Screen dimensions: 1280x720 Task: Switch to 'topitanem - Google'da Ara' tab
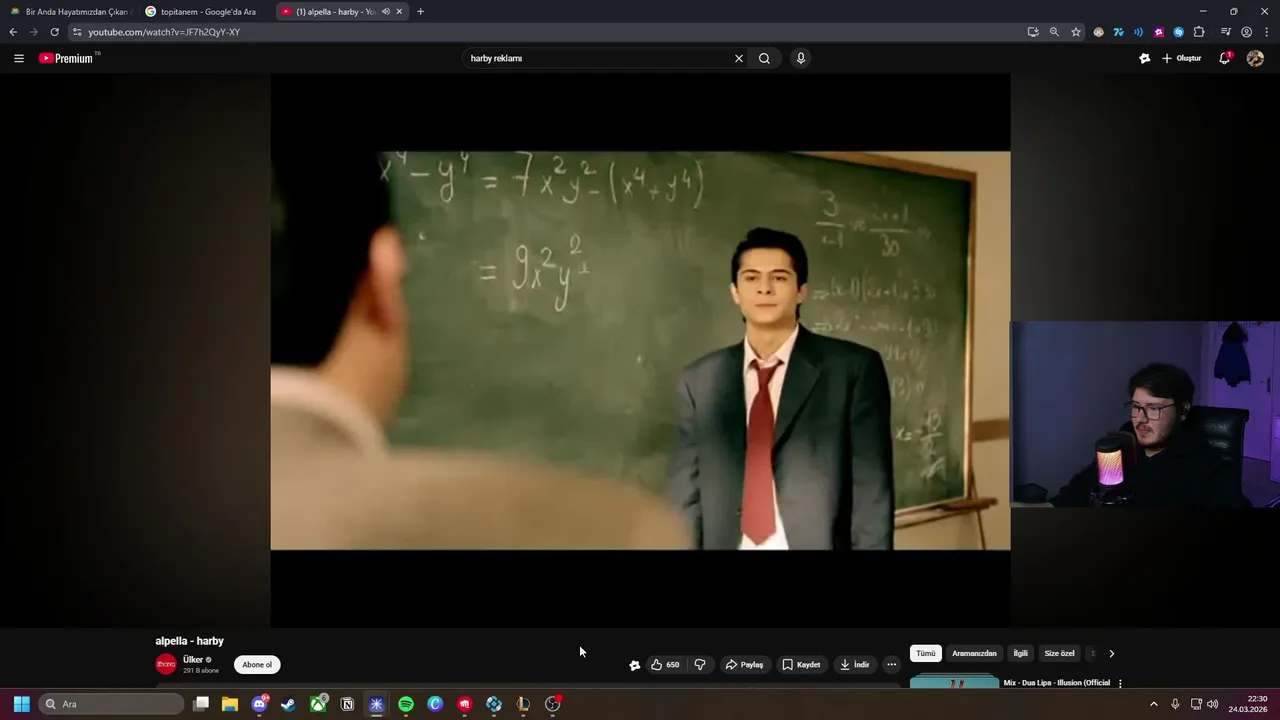pyautogui.click(x=203, y=12)
